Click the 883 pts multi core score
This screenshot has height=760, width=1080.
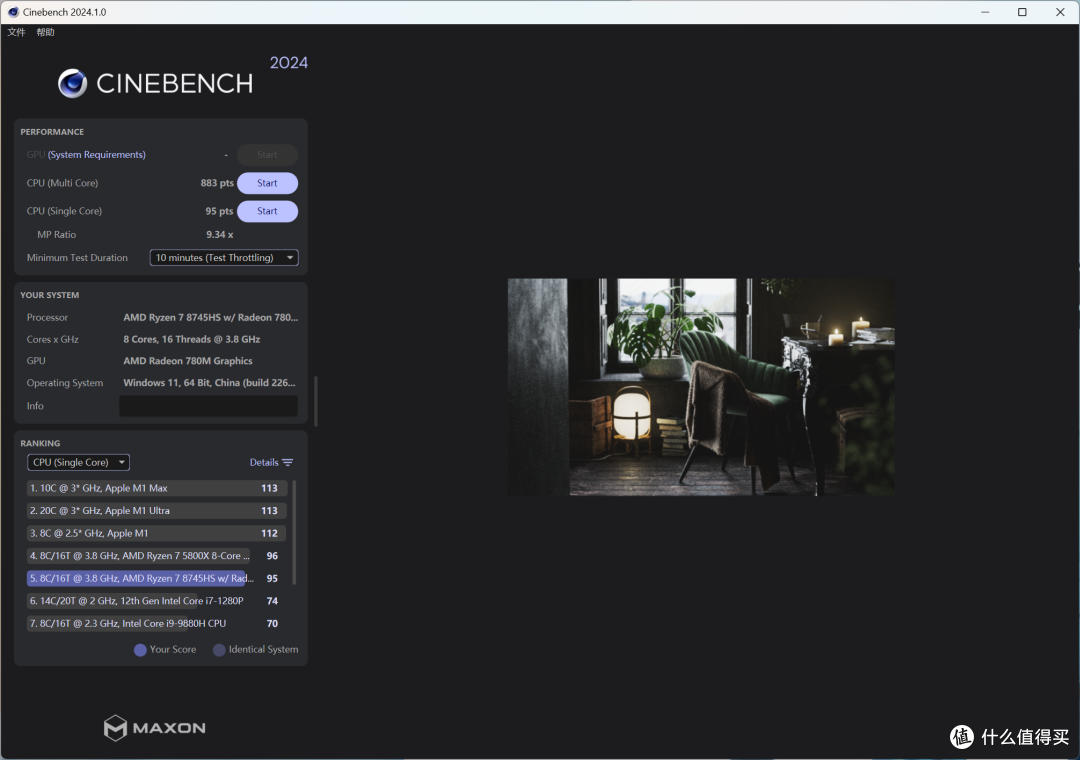tap(217, 183)
